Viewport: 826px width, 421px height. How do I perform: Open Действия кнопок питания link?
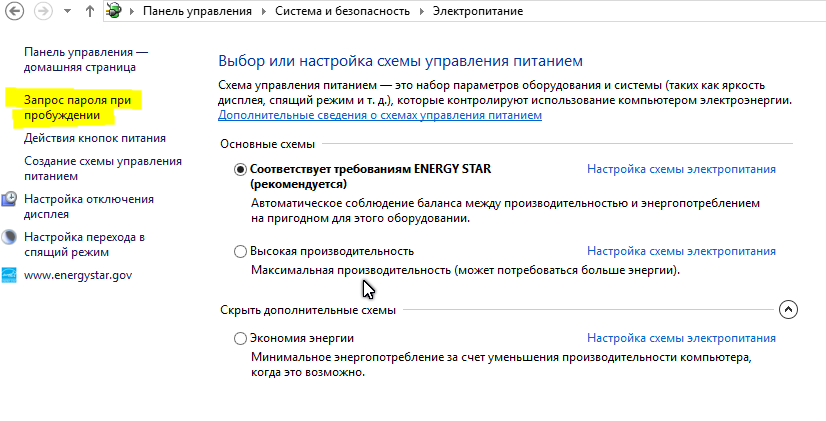click(x=95, y=138)
